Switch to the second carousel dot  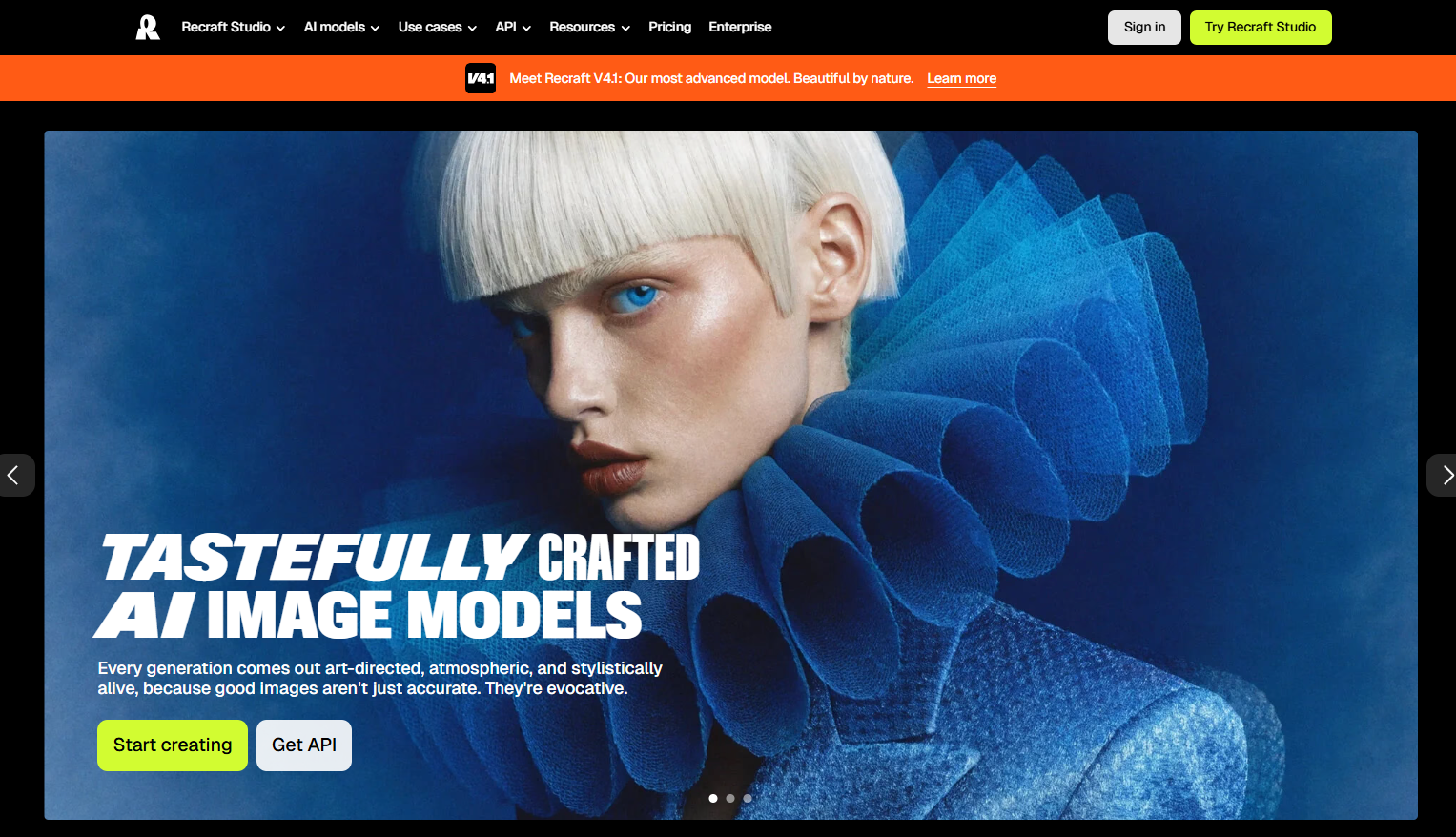click(x=730, y=798)
